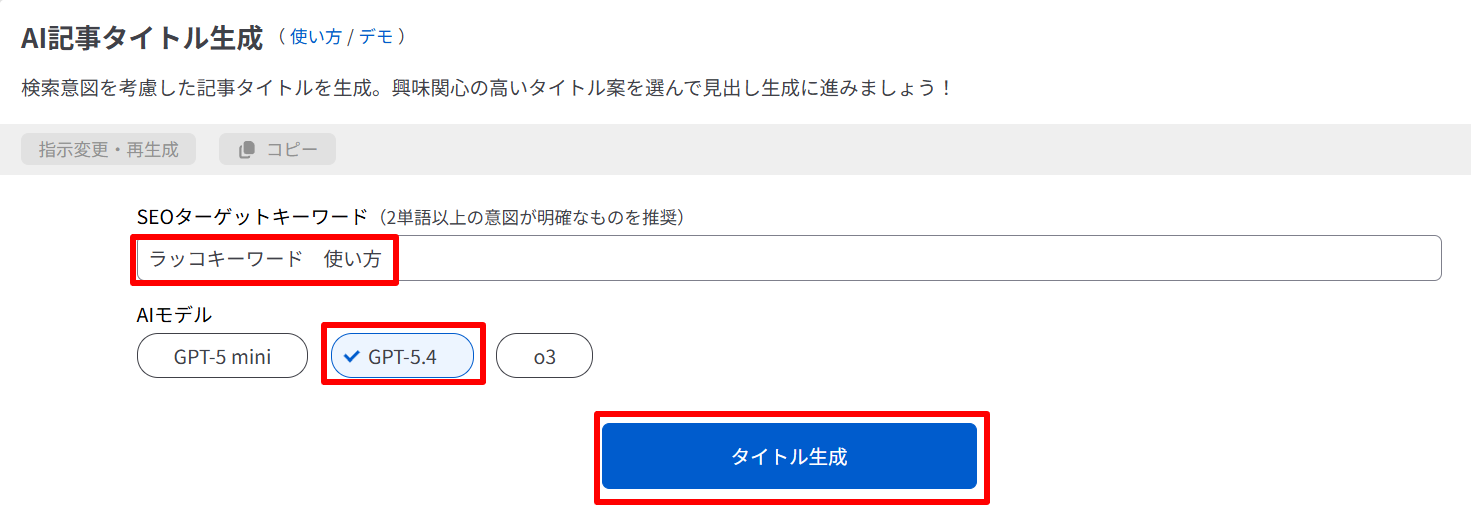1471x529 pixels.
Task: Click the AI記事タイトル生成 page heading
Action: (x=142, y=38)
